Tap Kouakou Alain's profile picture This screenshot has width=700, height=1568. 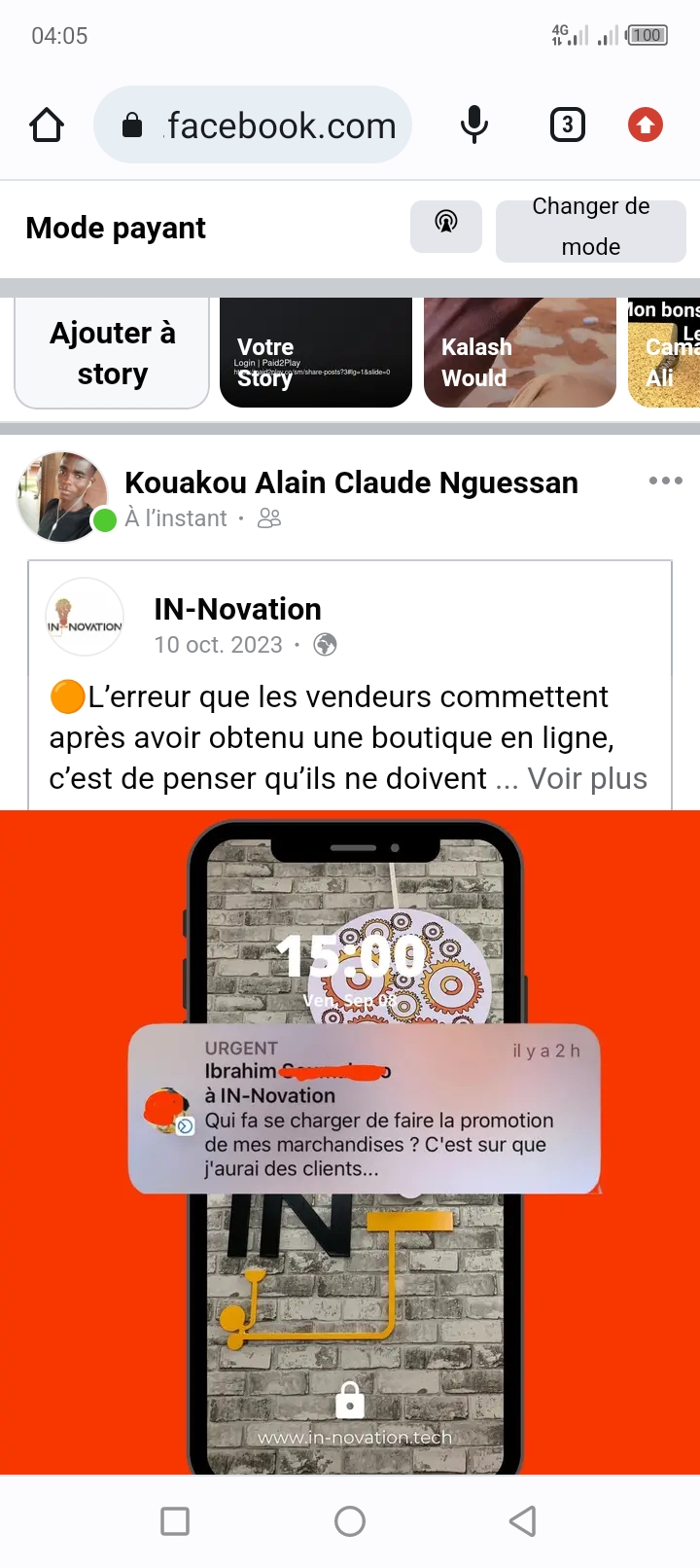point(63,496)
